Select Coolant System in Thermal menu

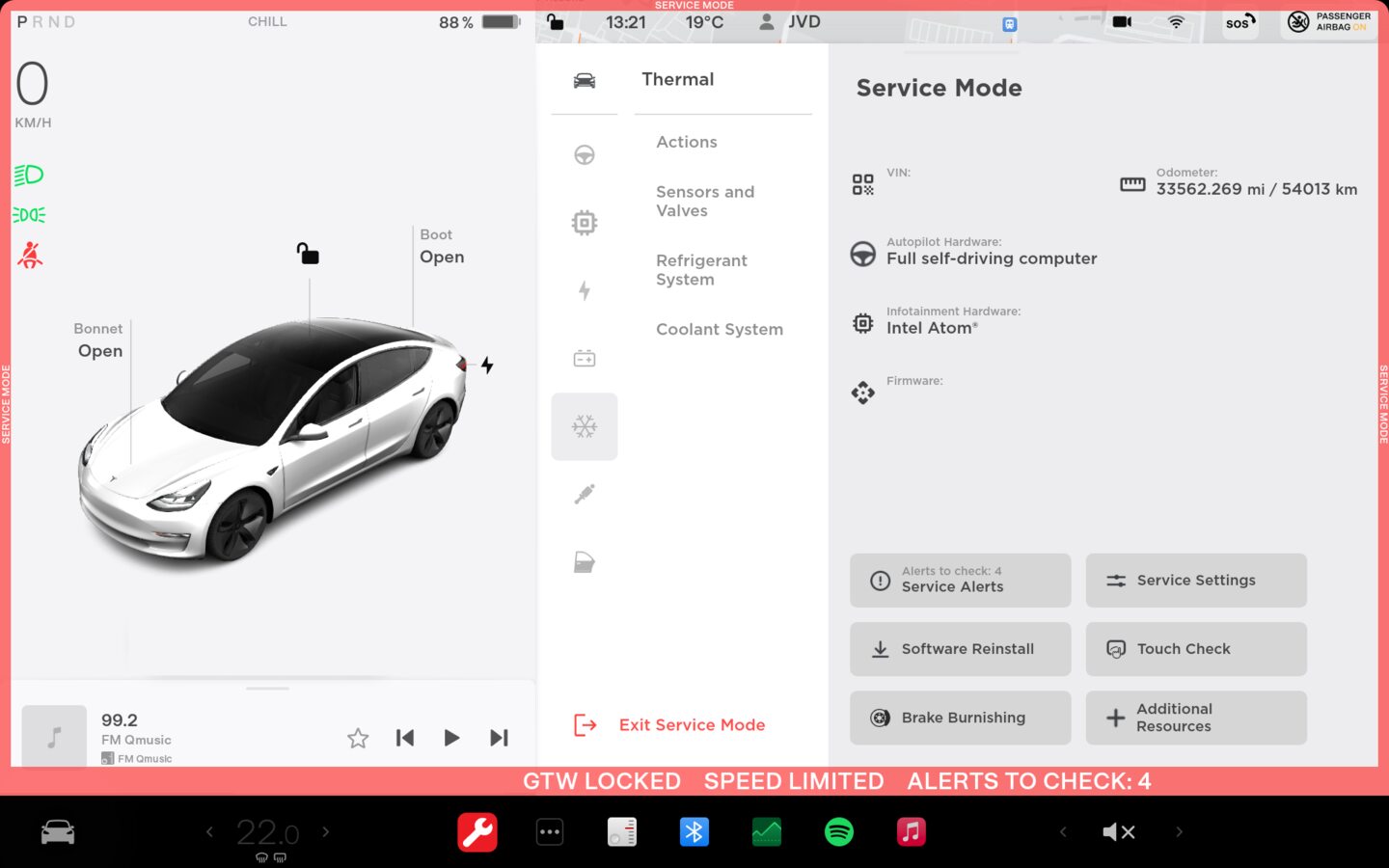point(719,329)
